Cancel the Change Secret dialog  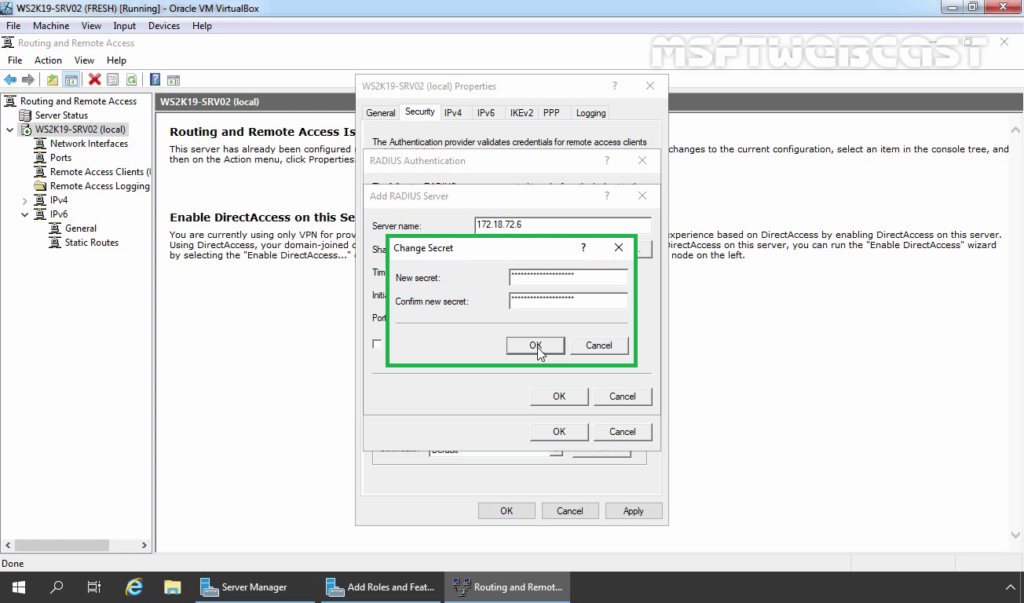599,346
